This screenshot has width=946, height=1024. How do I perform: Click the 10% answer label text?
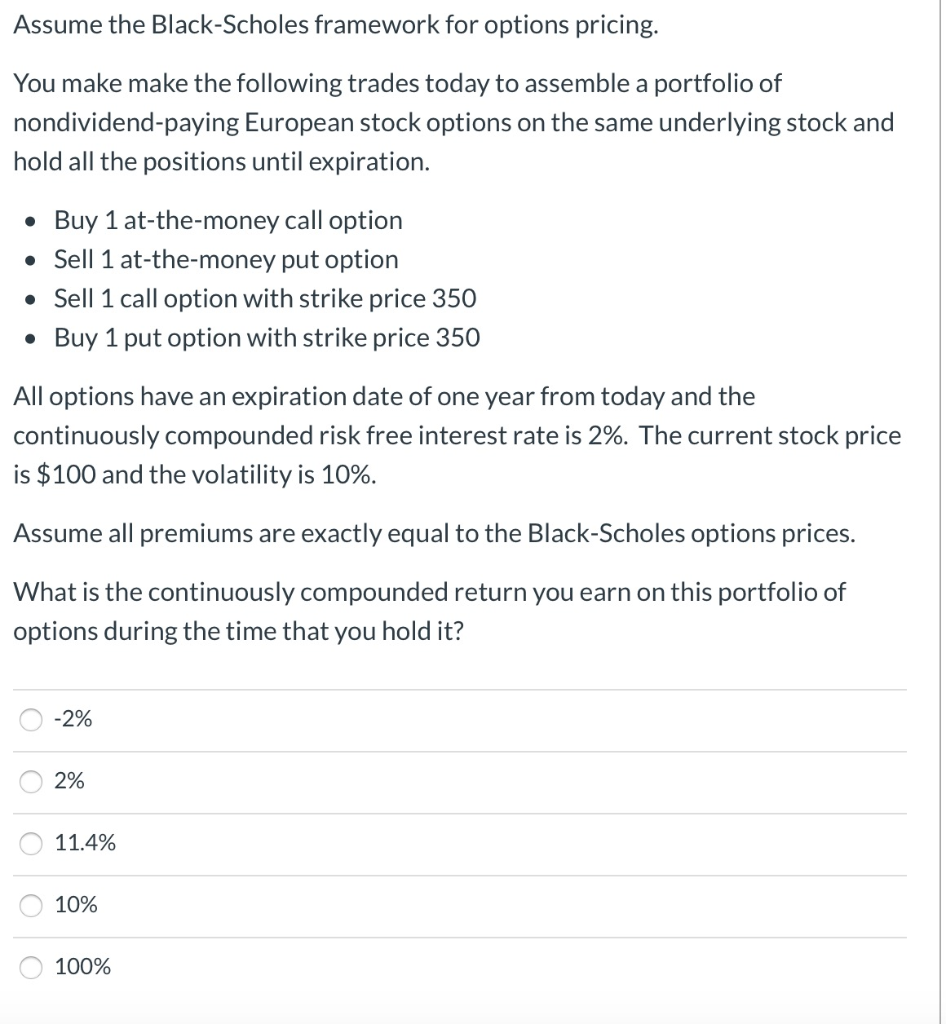pyautogui.click(x=76, y=905)
